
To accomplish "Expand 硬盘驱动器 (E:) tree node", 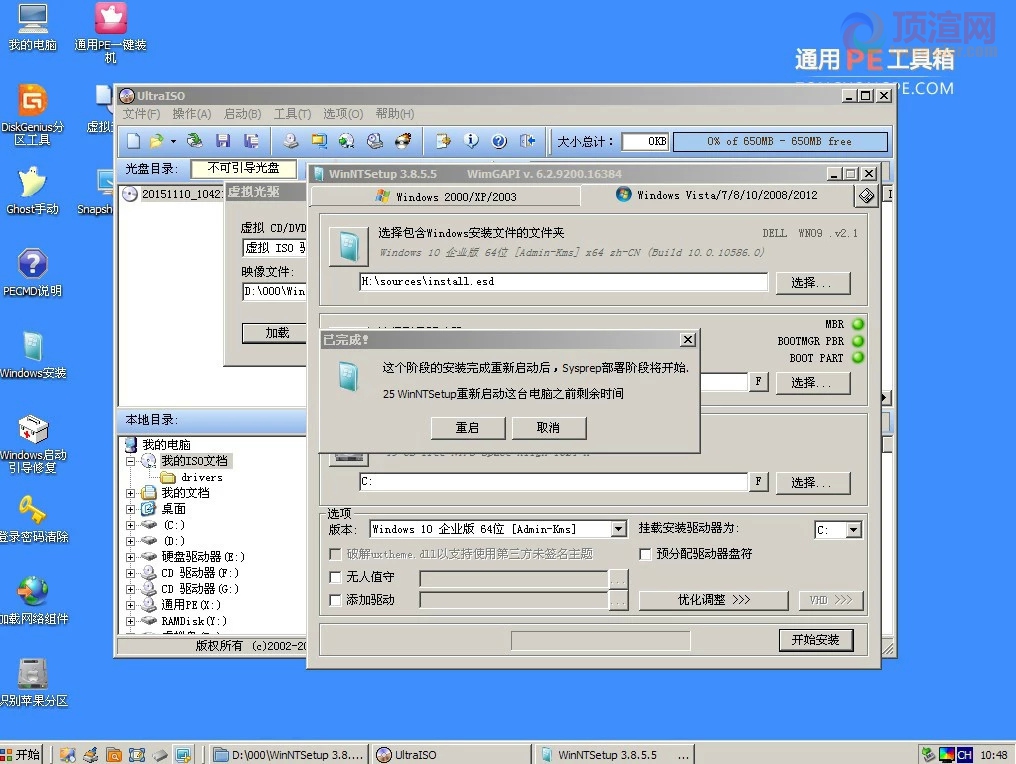I will (130, 557).
